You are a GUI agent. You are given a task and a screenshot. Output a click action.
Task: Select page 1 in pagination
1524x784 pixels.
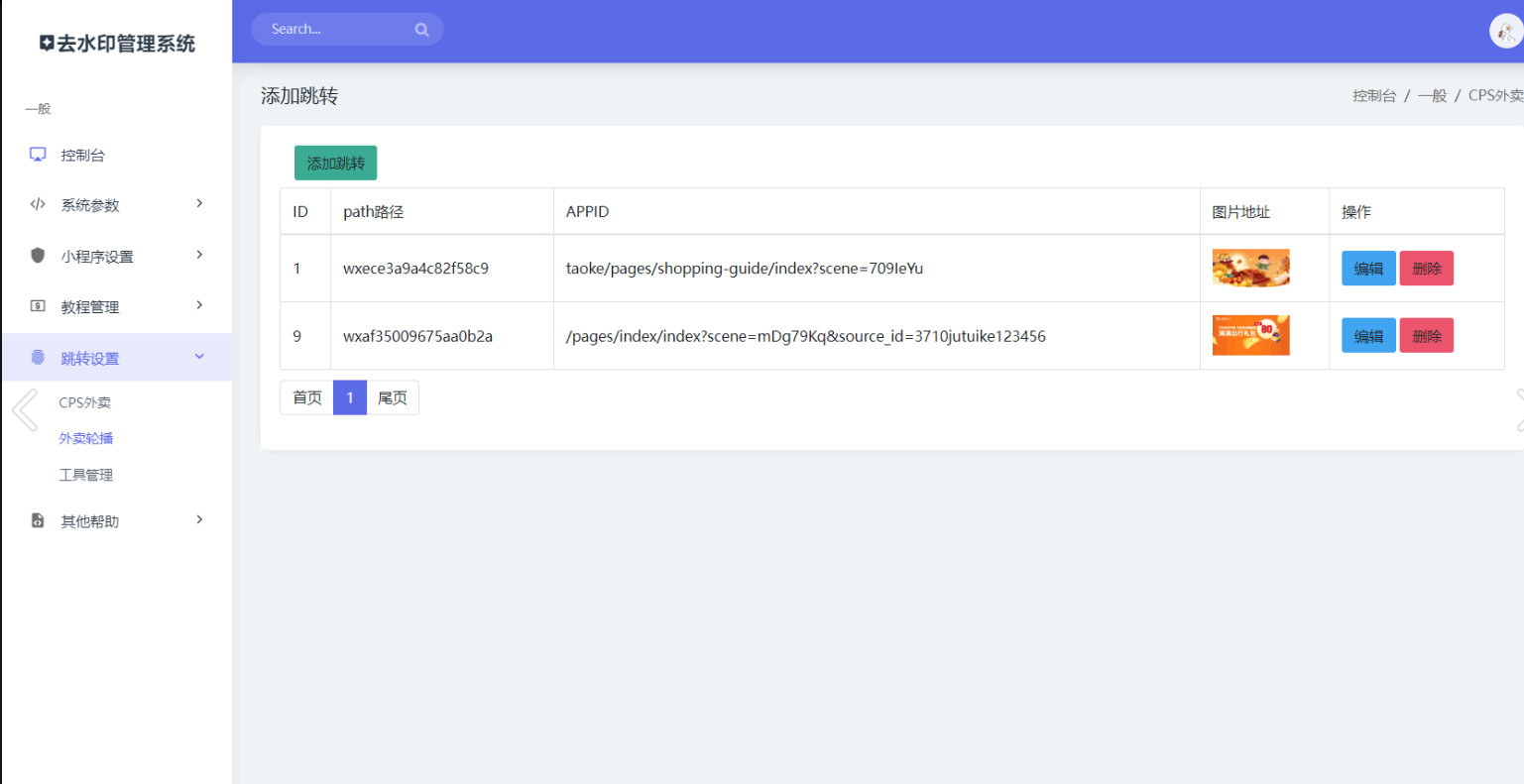(350, 397)
